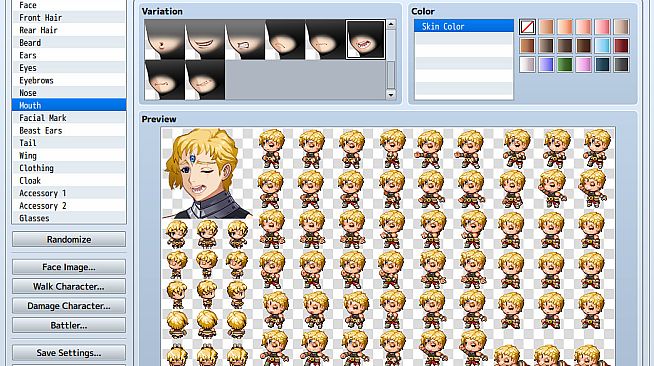Viewport: 654px width, 366px height.
Task: Choose the blue-violet color swatch
Action: [x=546, y=65]
